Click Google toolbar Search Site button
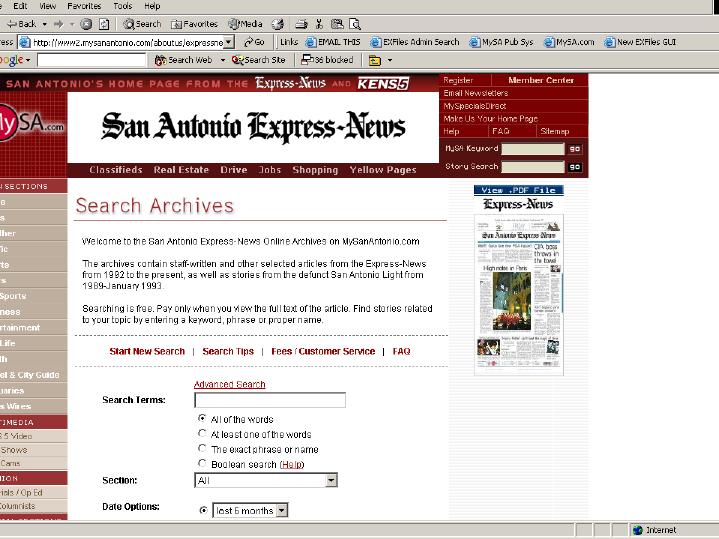This screenshot has height=539, width=719. [x=259, y=60]
